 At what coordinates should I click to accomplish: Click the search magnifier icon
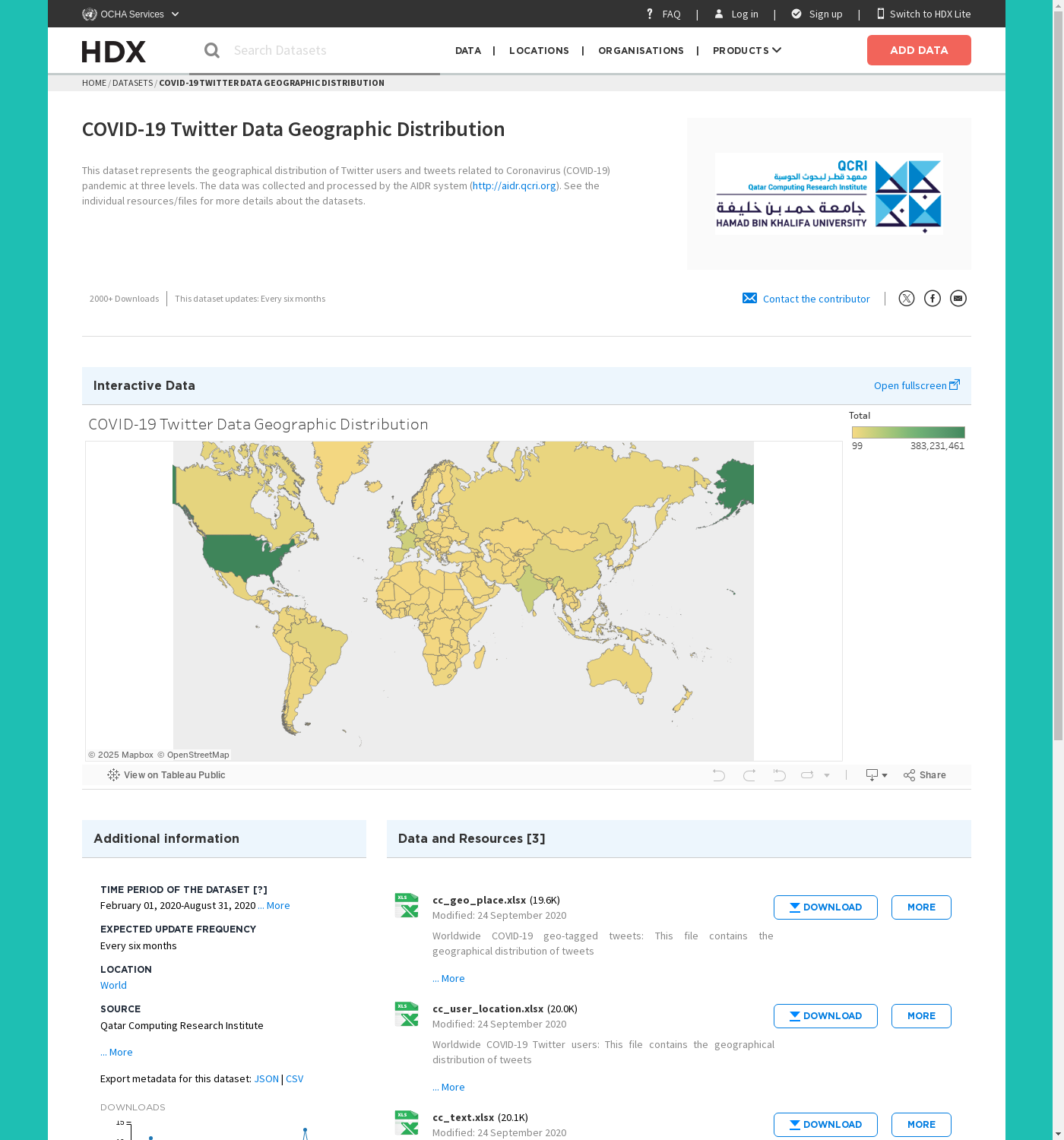(212, 50)
